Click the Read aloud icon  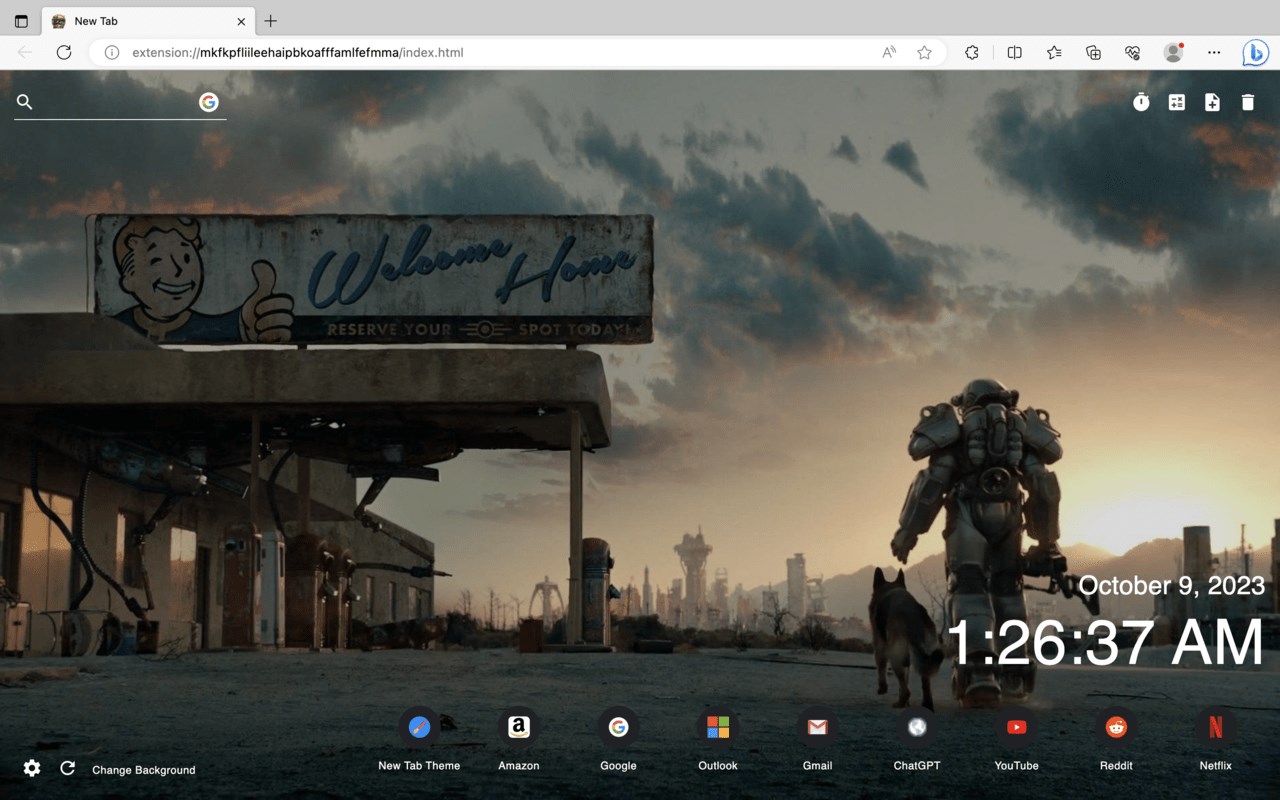pos(889,52)
